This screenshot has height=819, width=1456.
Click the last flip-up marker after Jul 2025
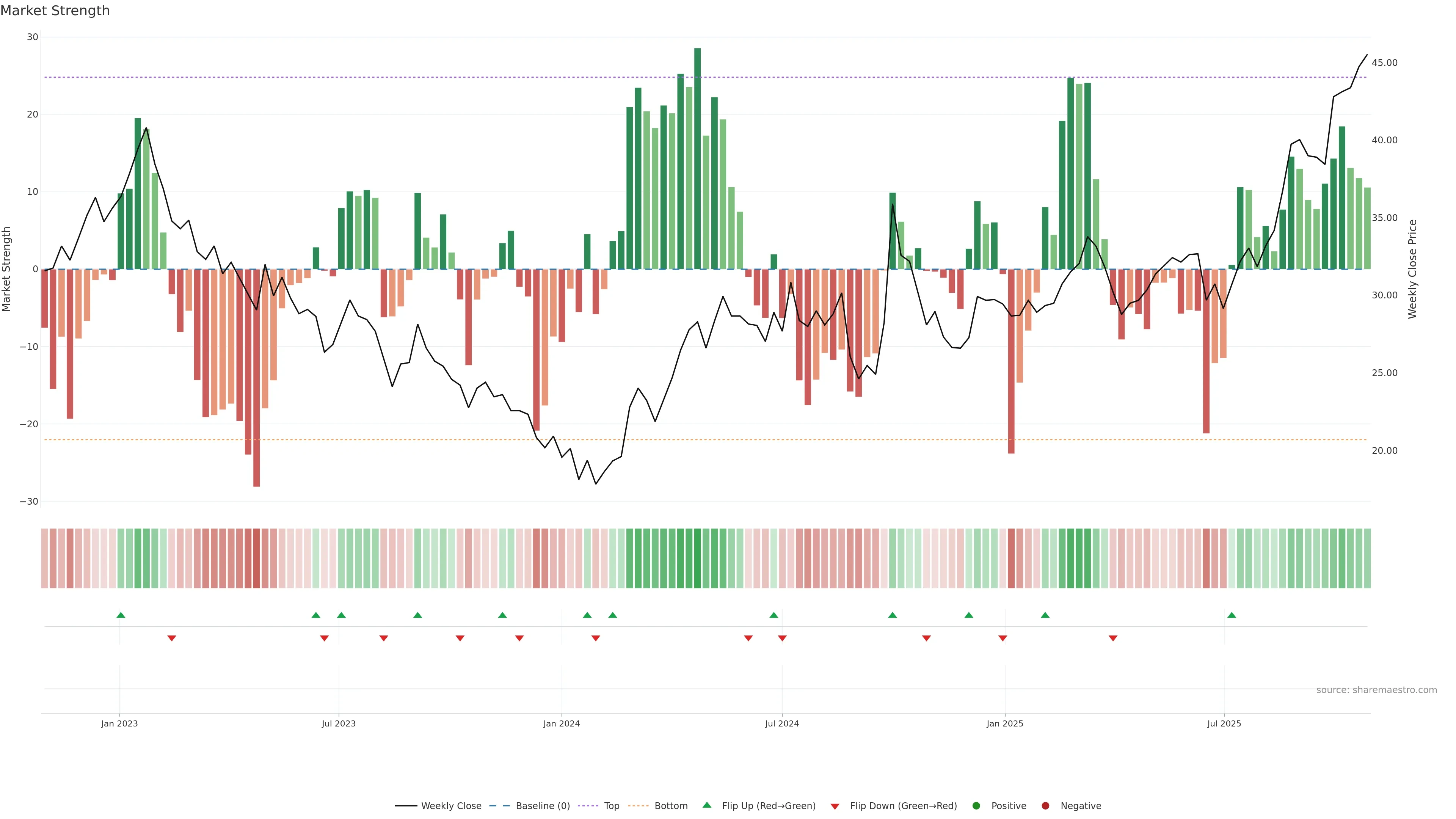(1232, 615)
